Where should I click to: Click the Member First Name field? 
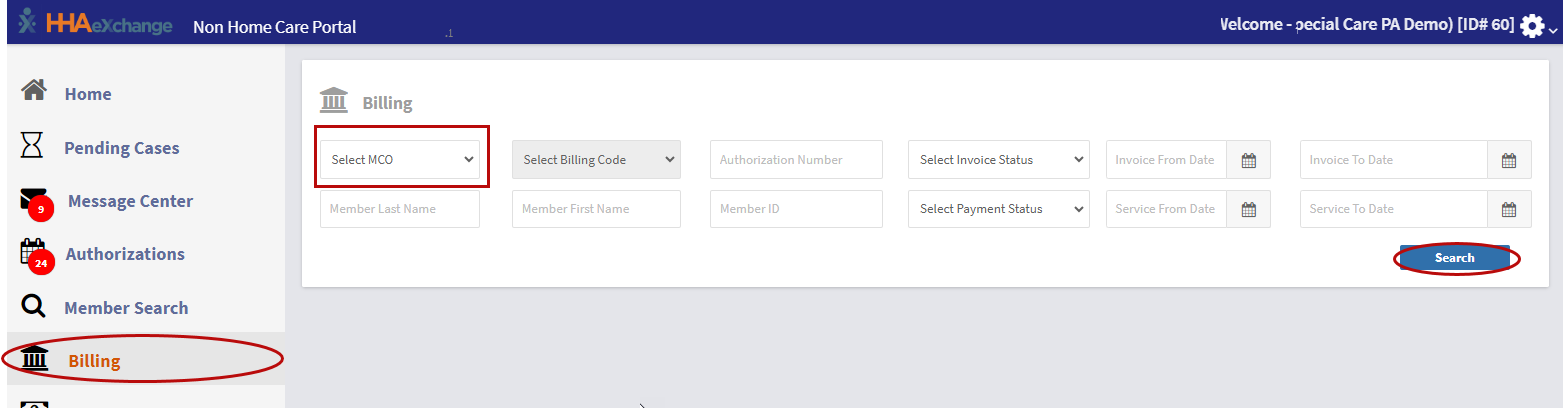pos(596,209)
